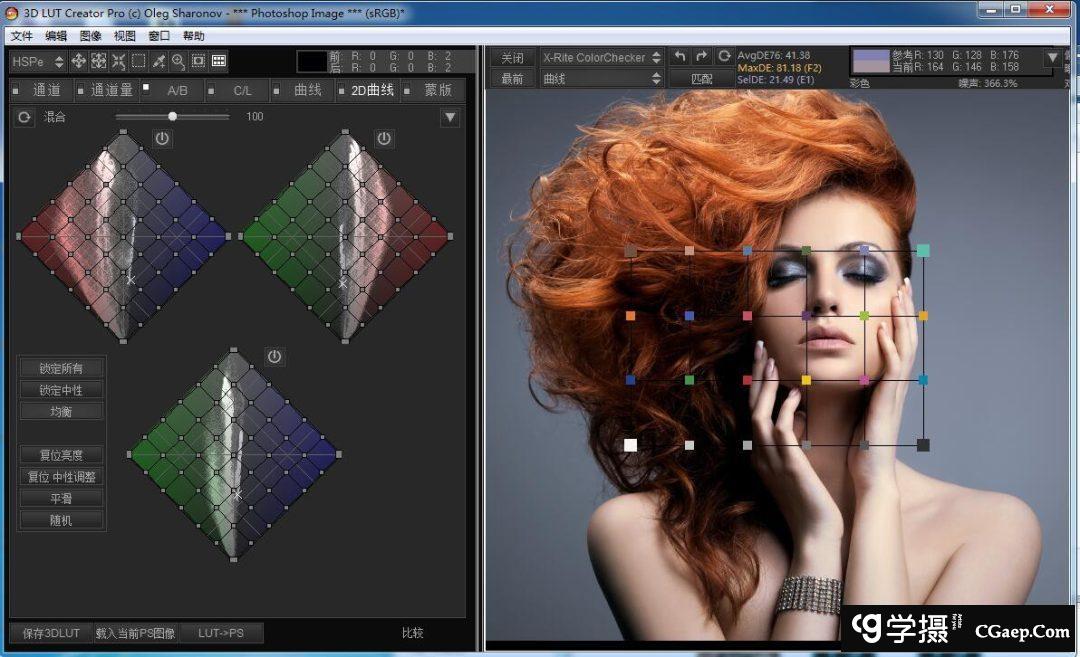Click the teal ColorChecker patch on image

pos(922,250)
